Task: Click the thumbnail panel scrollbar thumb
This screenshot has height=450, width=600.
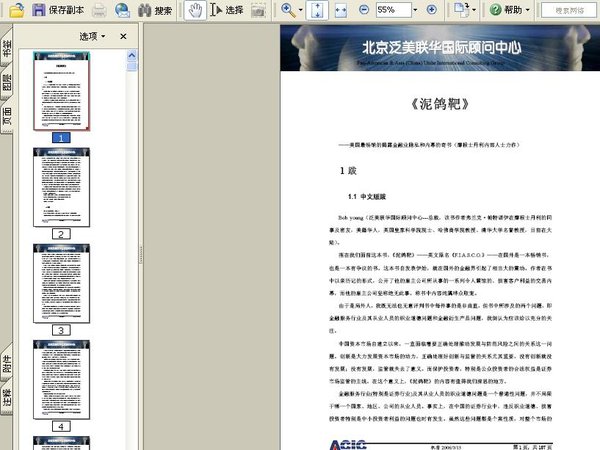Action: coord(132,67)
